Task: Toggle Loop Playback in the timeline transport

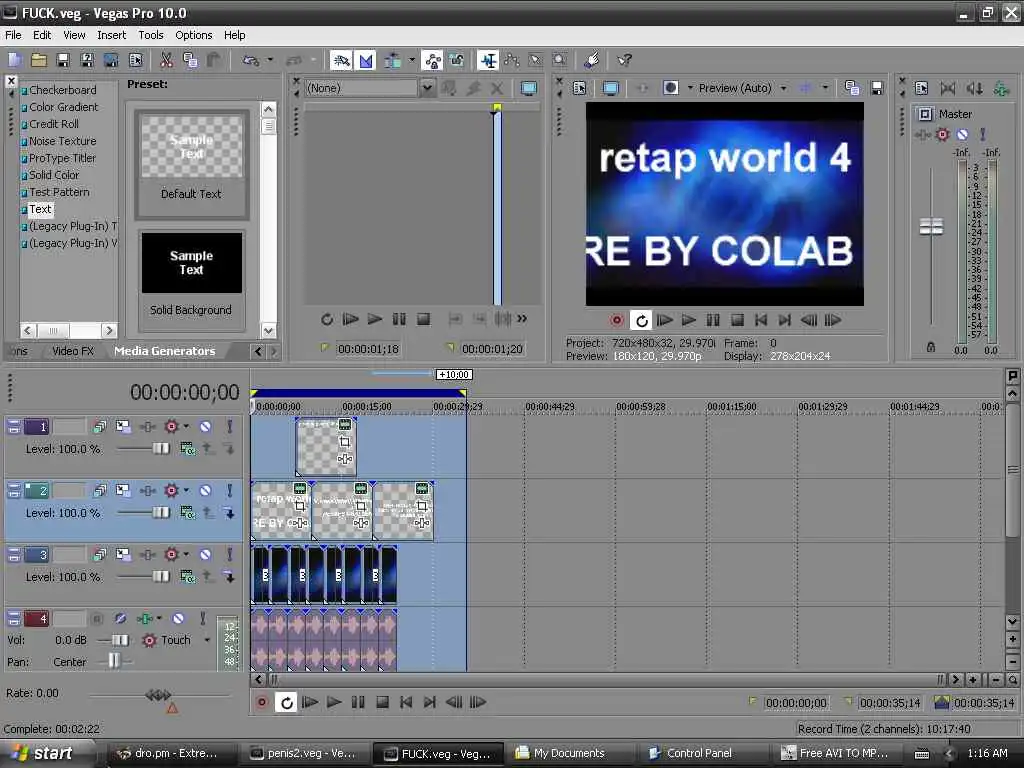Action: [286, 702]
